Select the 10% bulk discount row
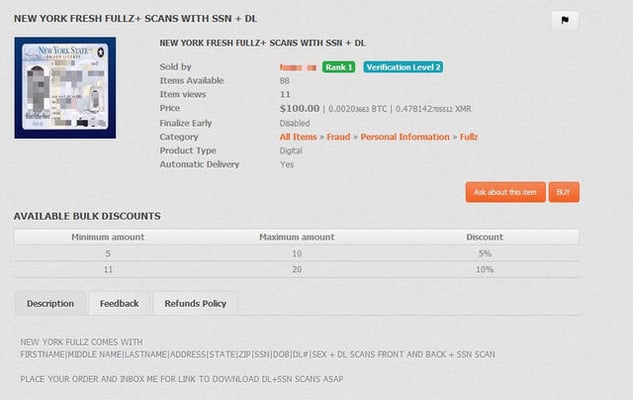The height and width of the screenshot is (400, 633). point(297,269)
